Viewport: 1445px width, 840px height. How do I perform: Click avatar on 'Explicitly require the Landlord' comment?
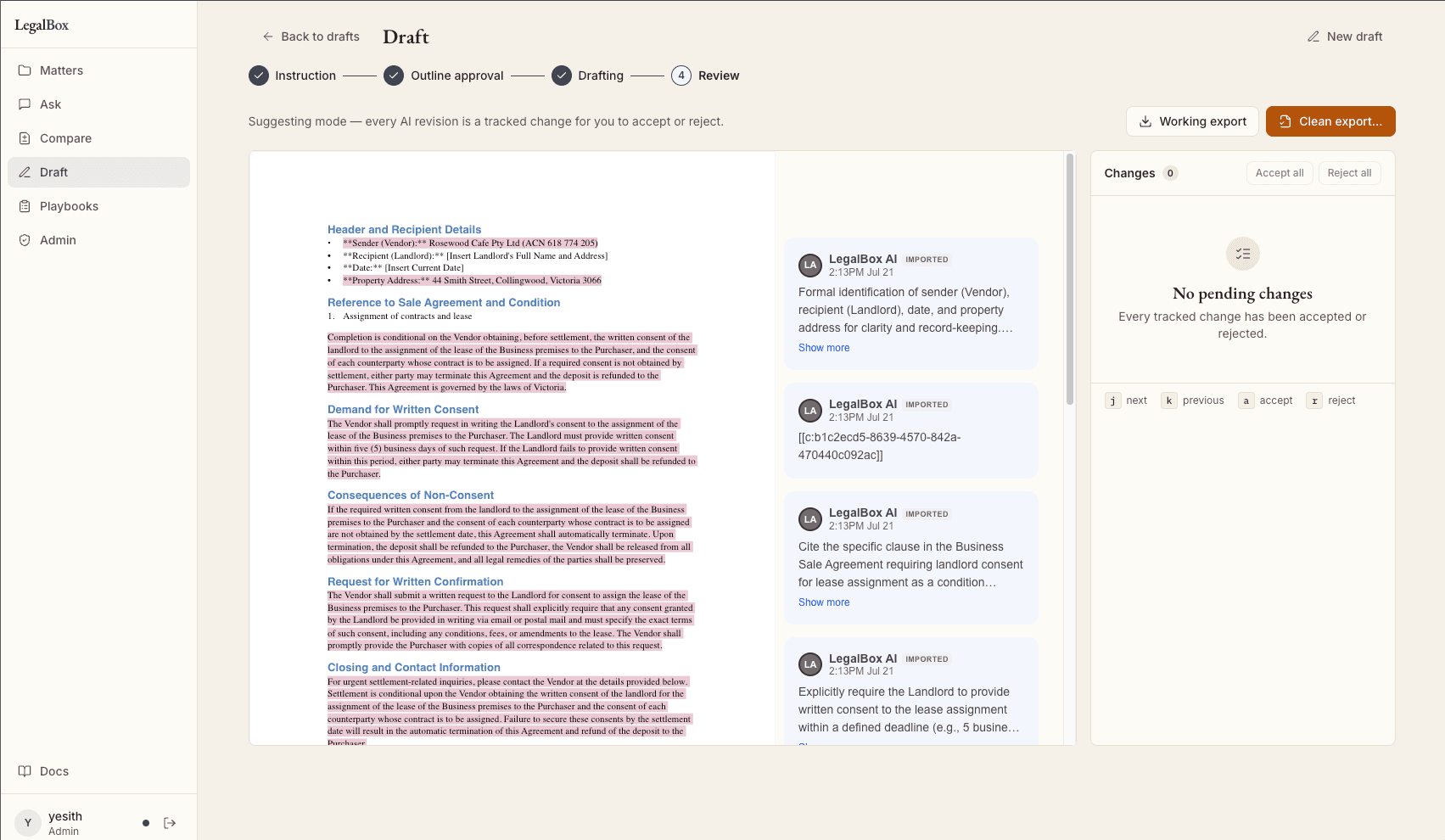[x=810, y=664]
